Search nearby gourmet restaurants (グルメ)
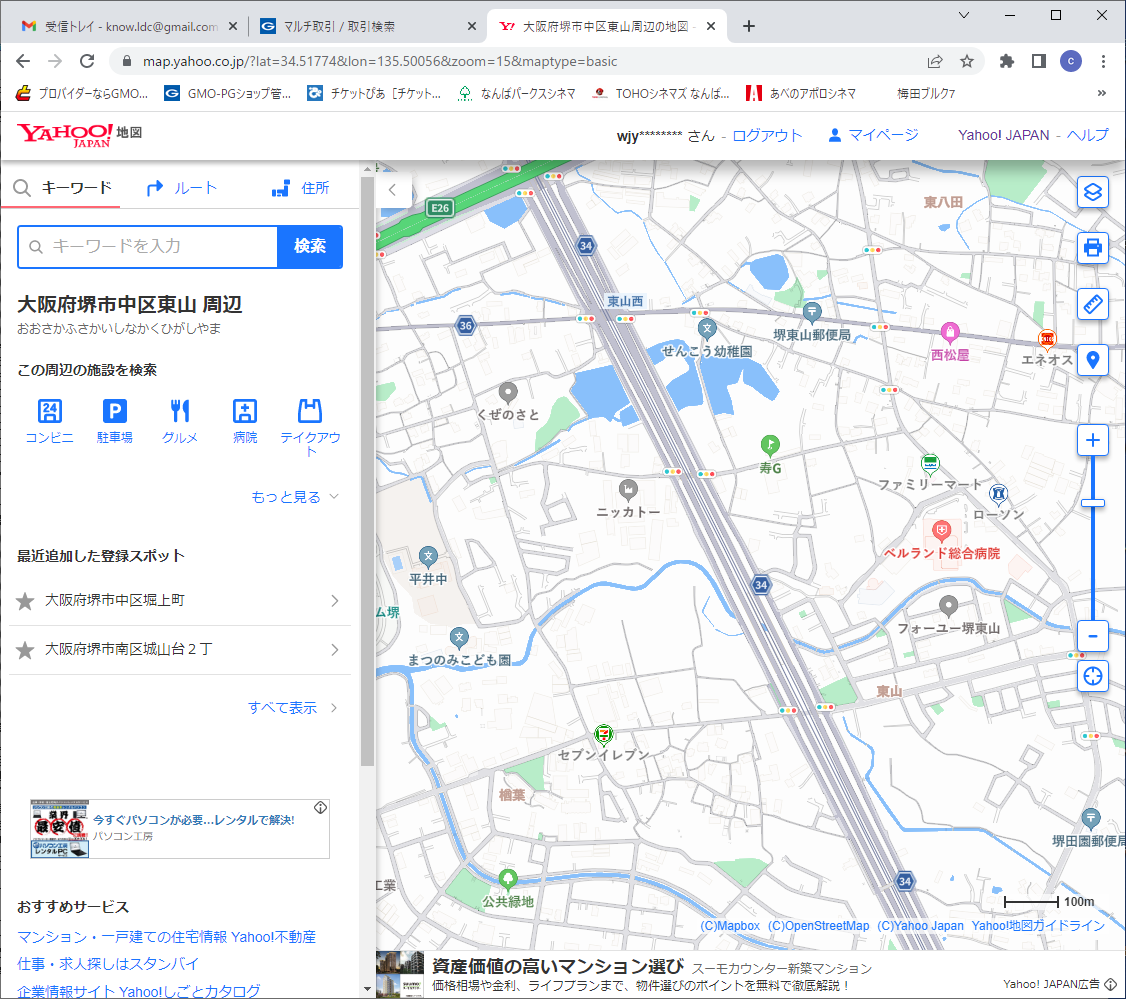The width and height of the screenshot is (1126, 999). 180,421
